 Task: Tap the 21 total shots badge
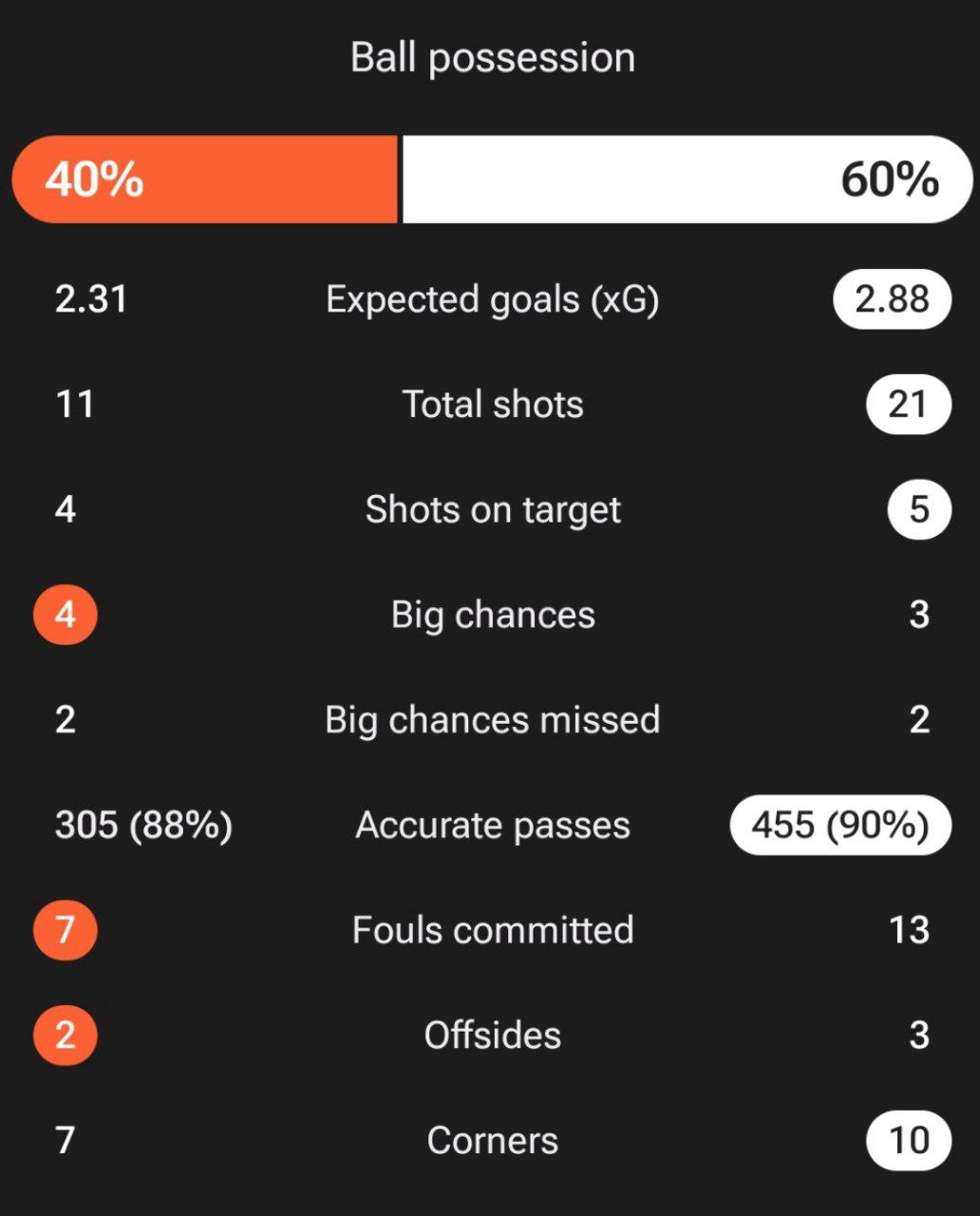click(x=908, y=405)
